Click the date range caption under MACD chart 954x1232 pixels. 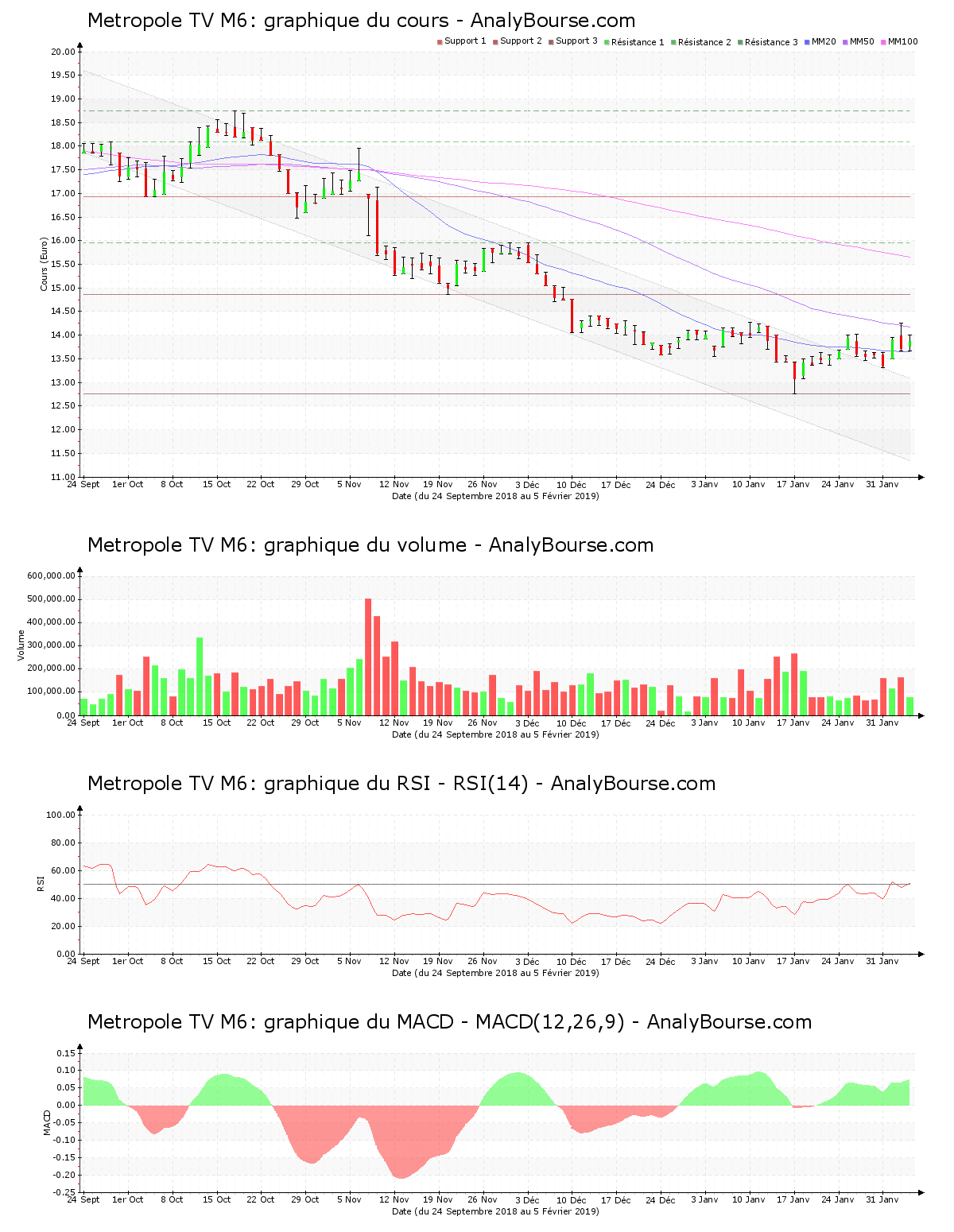coord(495,1211)
